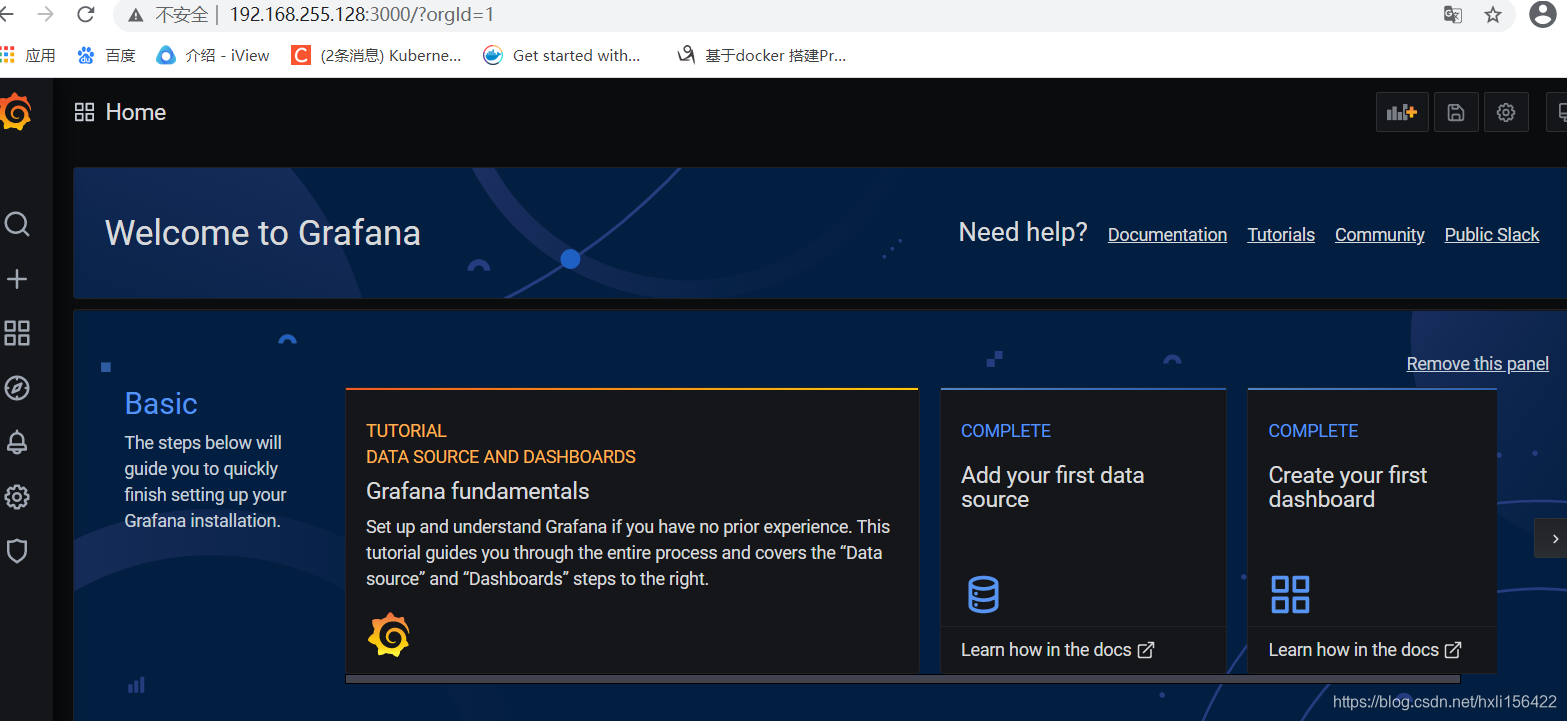The image size is (1567, 721).
Task: Open the 百度 bookmark
Action: [x=106, y=55]
